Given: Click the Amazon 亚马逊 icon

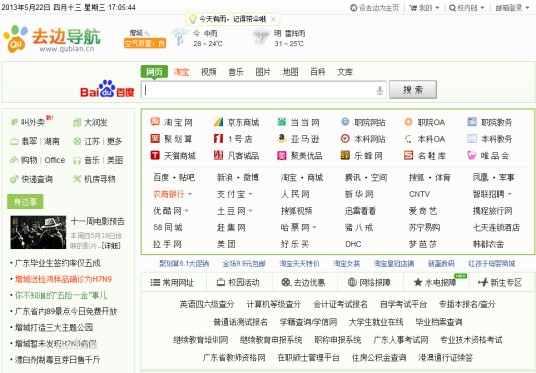Looking at the screenshot, I should click(x=282, y=138).
